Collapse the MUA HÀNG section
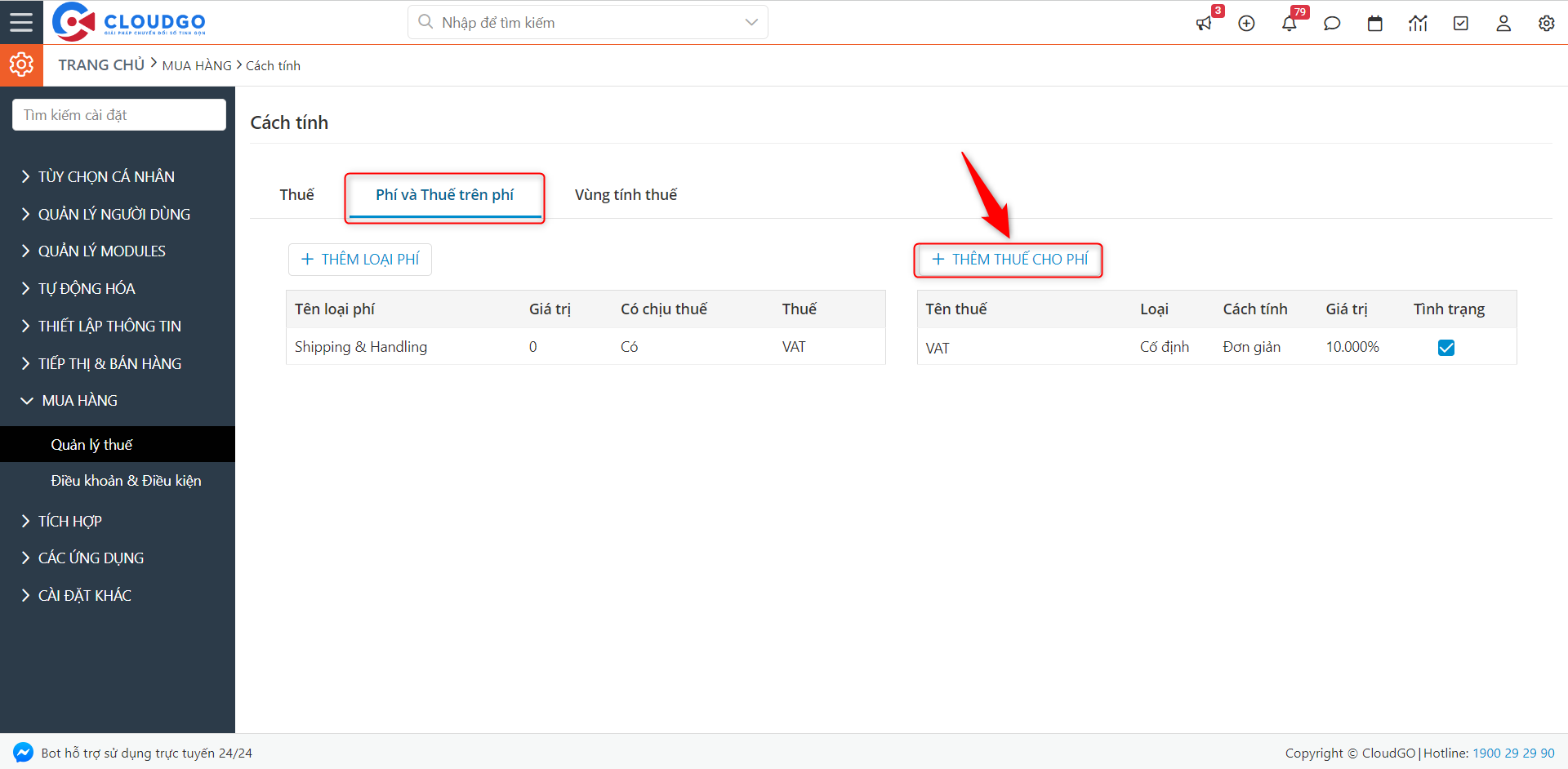This screenshot has width=1568, height=769. coord(79,401)
